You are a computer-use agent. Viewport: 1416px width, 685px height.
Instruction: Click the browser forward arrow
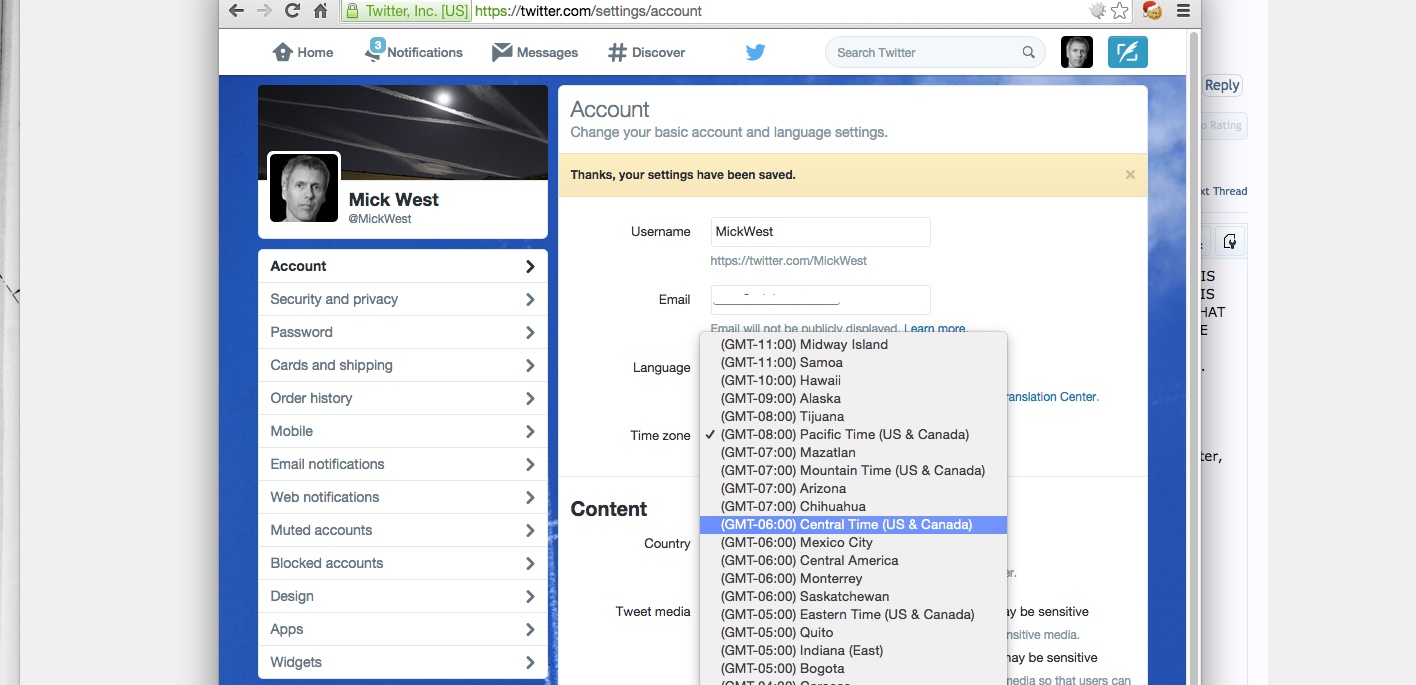pyautogui.click(x=264, y=11)
